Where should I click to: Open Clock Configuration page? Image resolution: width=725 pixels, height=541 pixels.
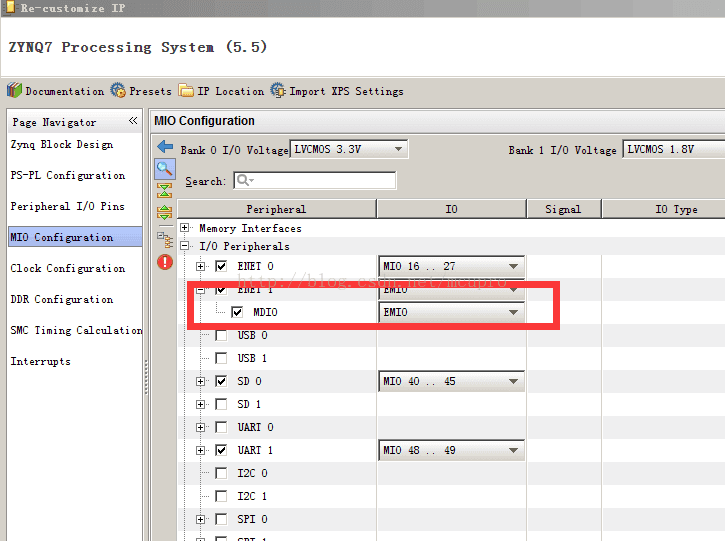pyautogui.click(x=68, y=268)
